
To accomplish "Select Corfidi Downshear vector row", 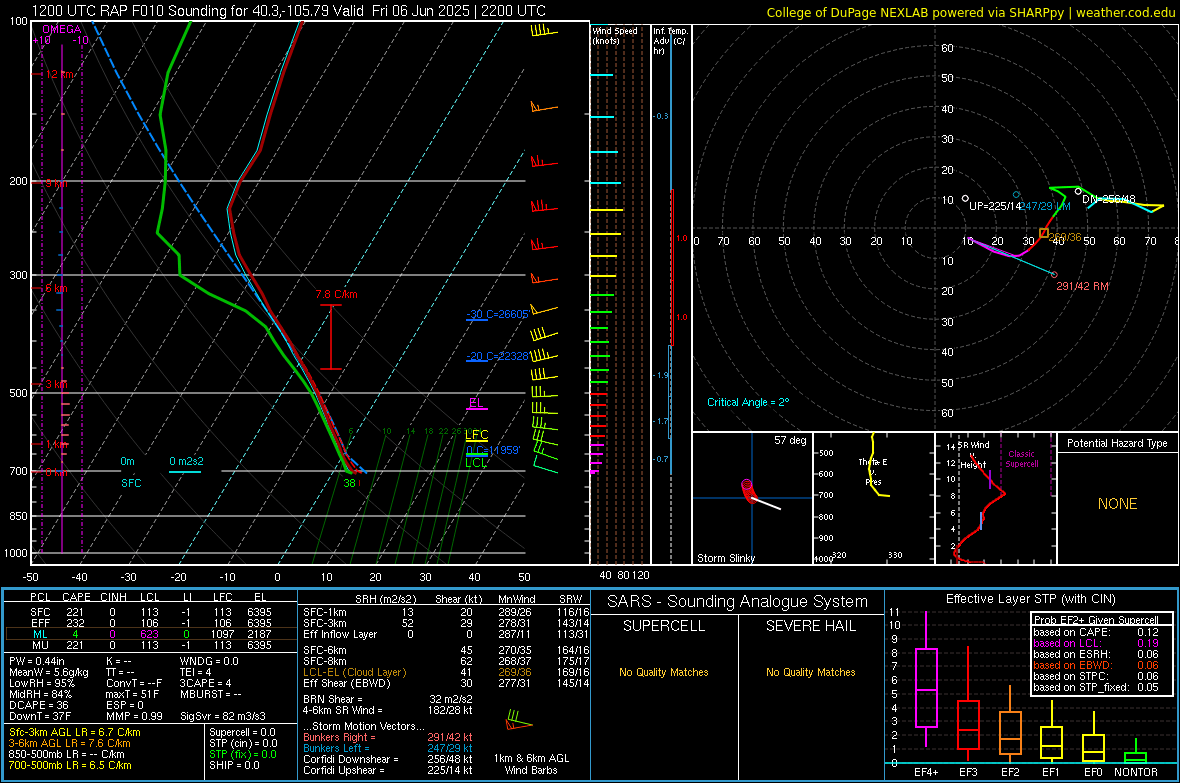I will (x=388, y=759).
